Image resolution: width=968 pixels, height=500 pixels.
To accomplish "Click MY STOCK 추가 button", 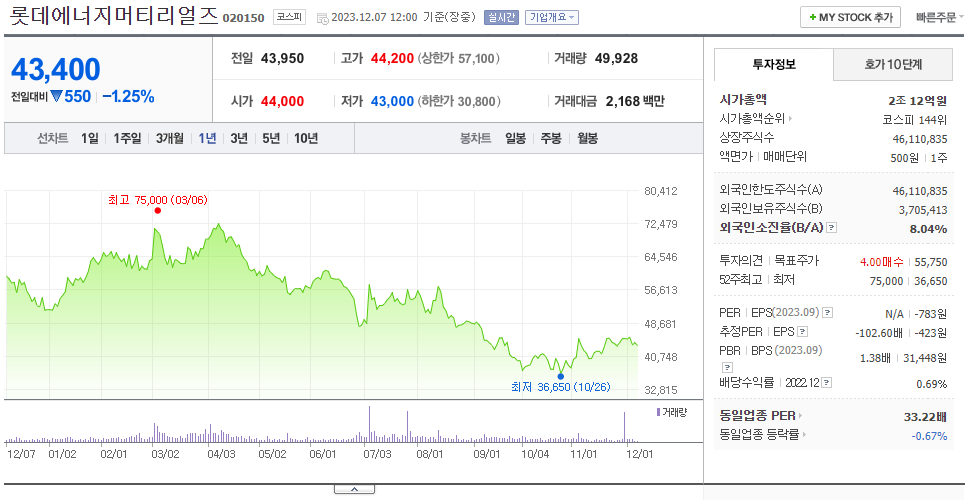I will [850, 17].
